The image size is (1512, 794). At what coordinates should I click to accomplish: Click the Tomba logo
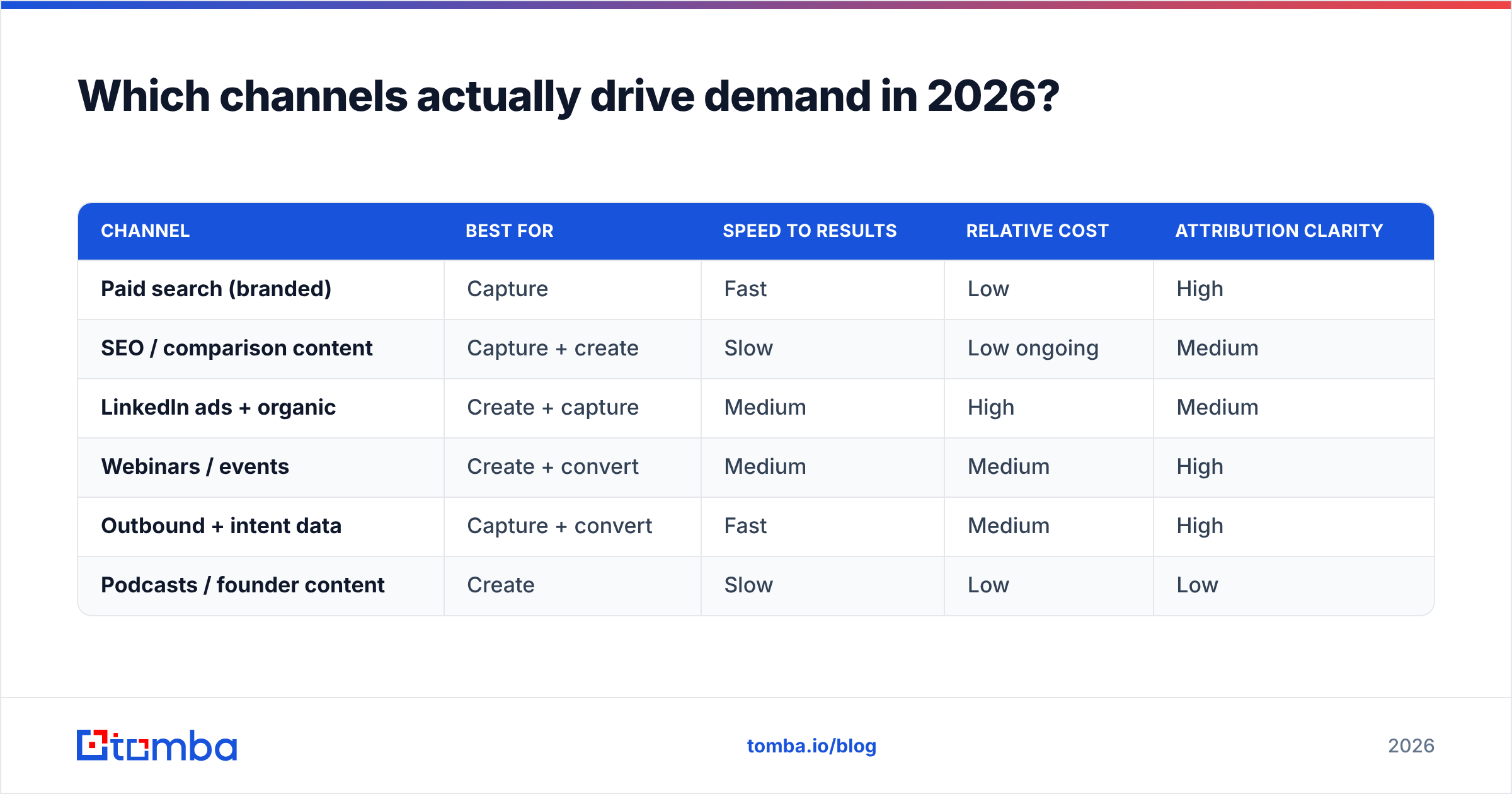[x=157, y=745]
